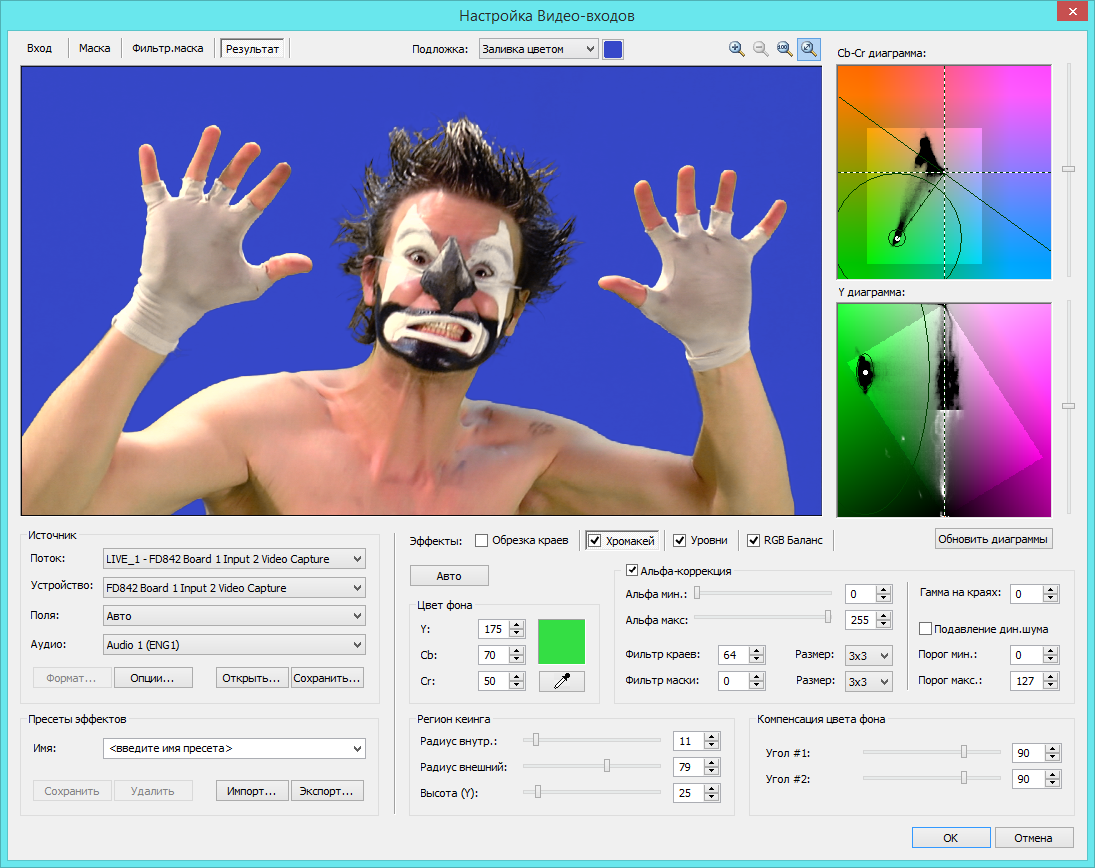This screenshot has width=1095, height=868.
Task: Expand the Устройство device dropdown
Action: [234, 588]
